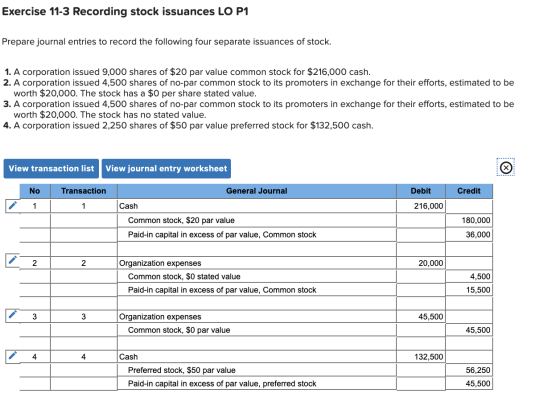Click the pencil edit icon for entry 2
The height and width of the screenshot is (414, 560).
coord(12,260)
